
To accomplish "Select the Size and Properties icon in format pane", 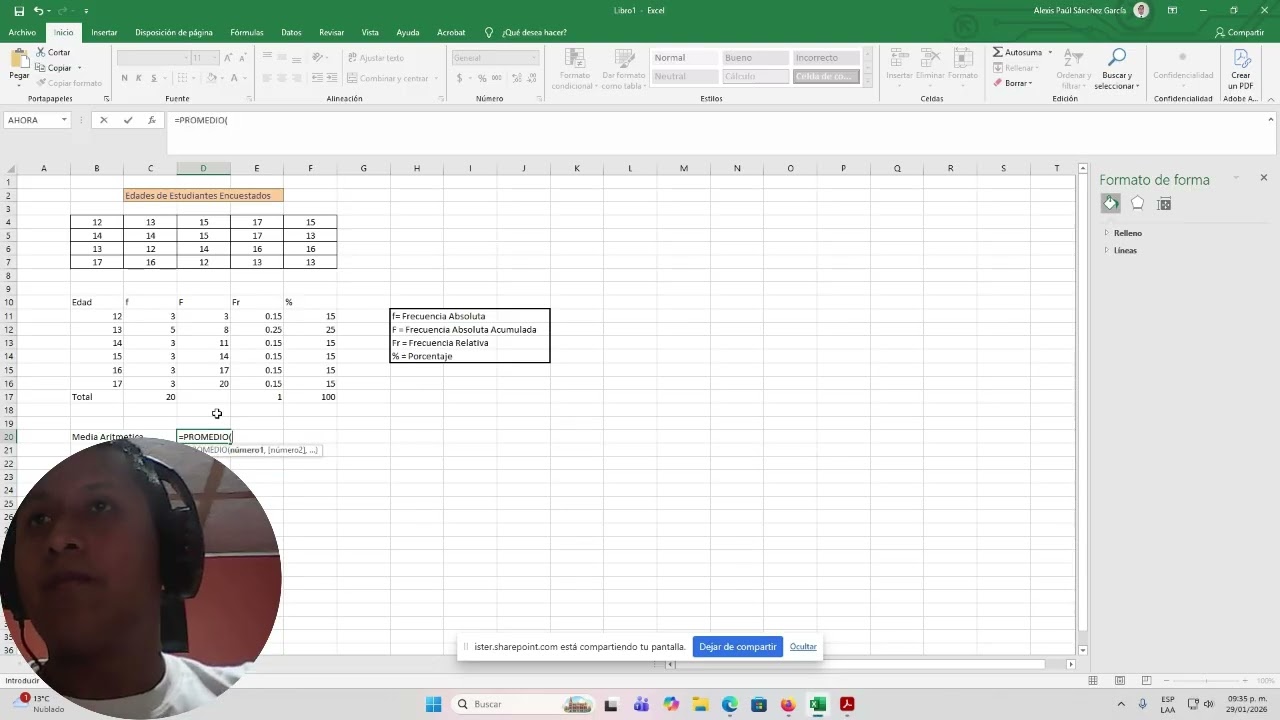I will pyautogui.click(x=1164, y=204).
